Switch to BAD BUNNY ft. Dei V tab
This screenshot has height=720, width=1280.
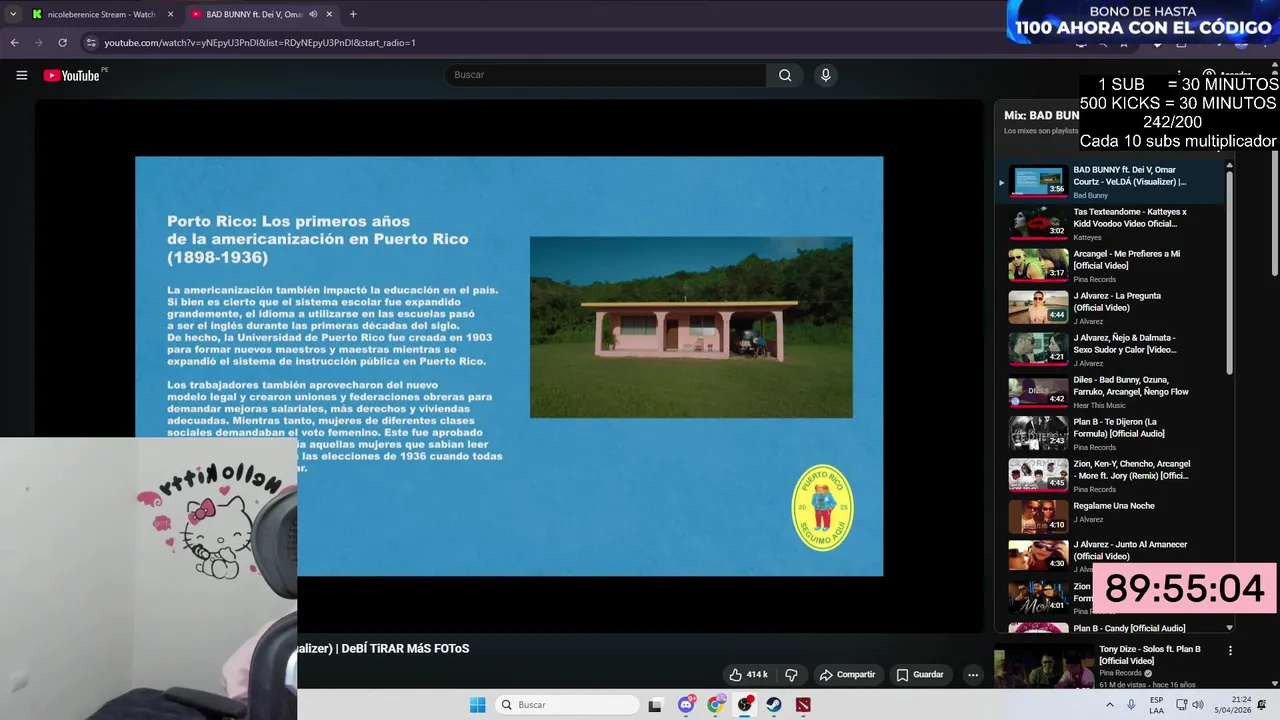click(260, 14)
